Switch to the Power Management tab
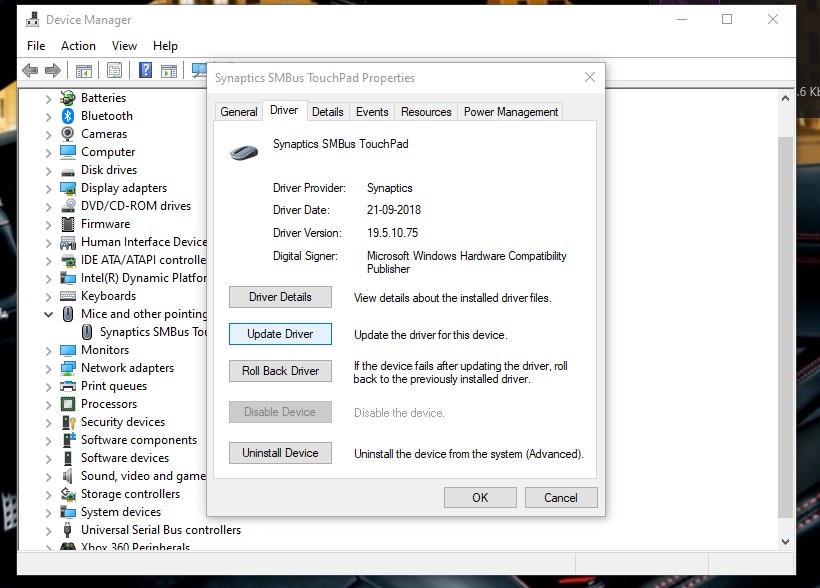The height and width of the screenshot is (588, 820). [511, 111]
